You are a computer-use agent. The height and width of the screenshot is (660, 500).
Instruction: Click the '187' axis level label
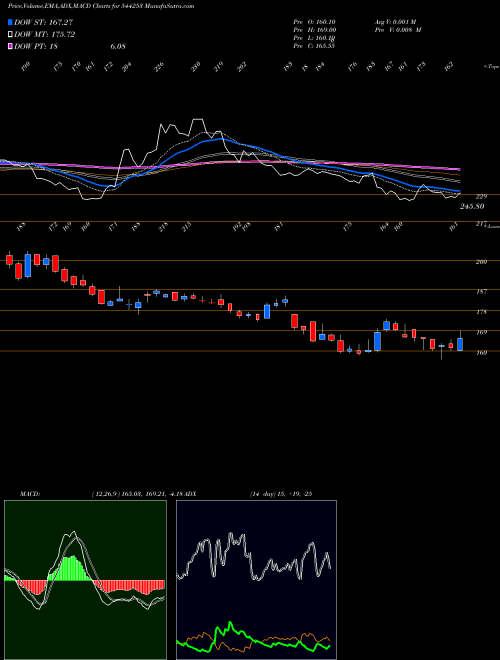point(481,291)
